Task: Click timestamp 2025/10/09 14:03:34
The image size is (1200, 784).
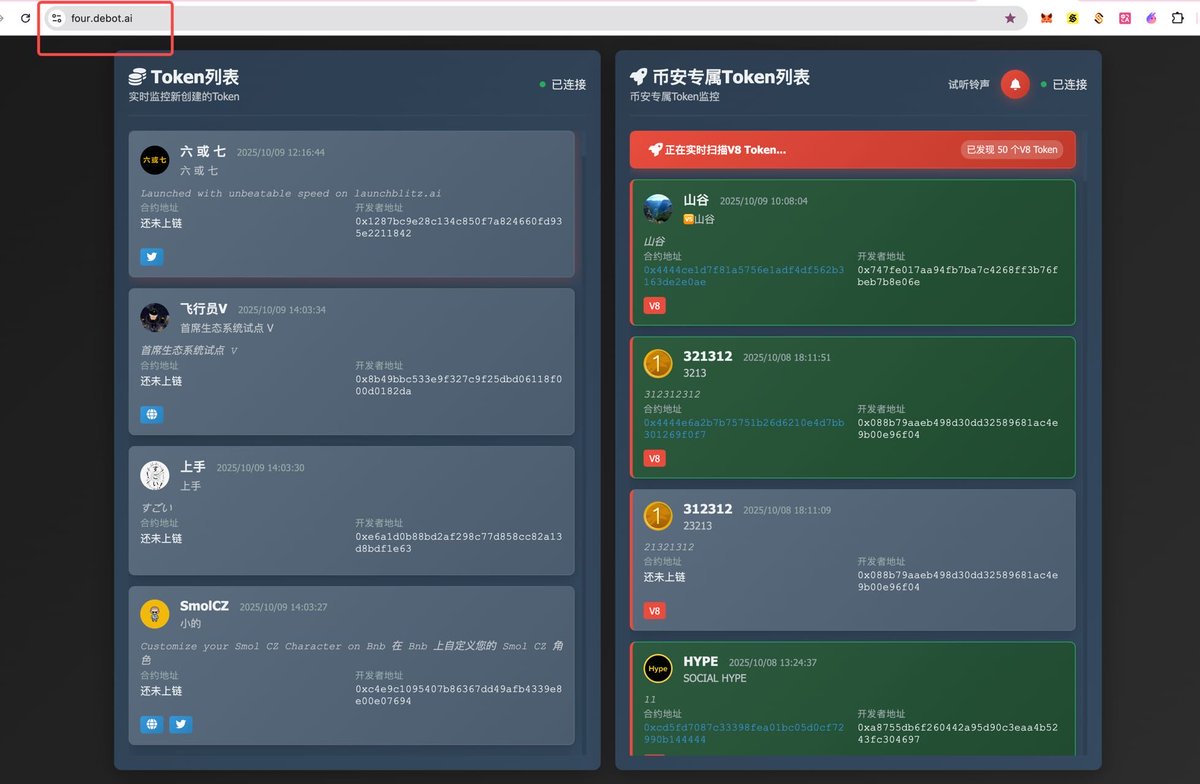Action: point(282,310)
